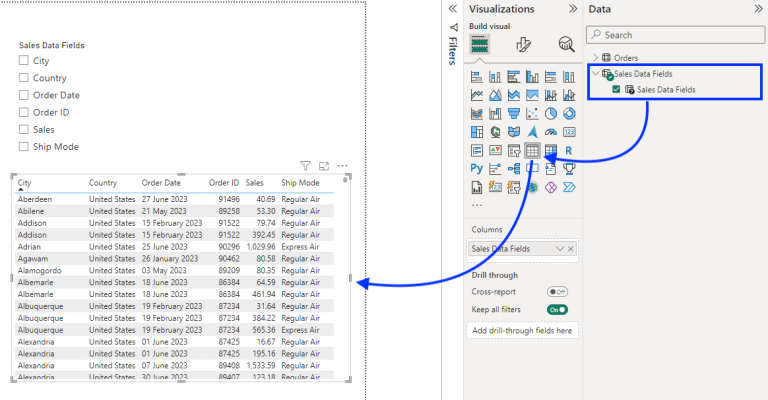Remove Sales Data Fields from Columns
This screenshot has height=400, width=768.
pyautogui.click(x=572, y=248)
